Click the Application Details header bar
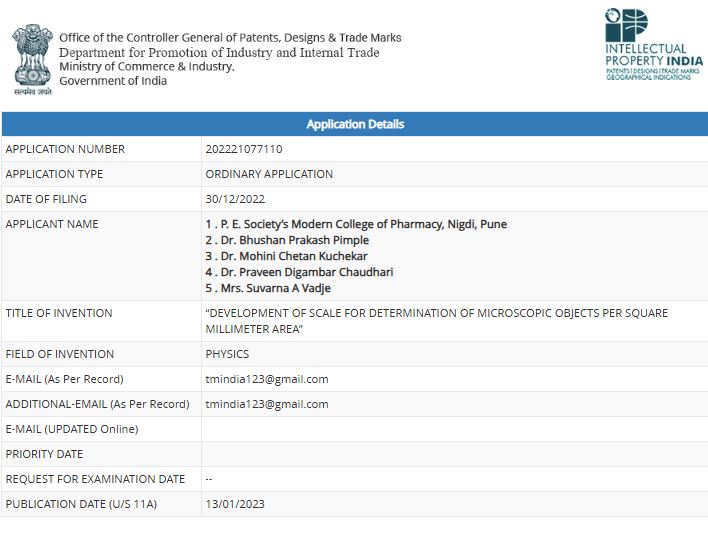This screenshot has width=708, height=537. (x=355, y=124)
